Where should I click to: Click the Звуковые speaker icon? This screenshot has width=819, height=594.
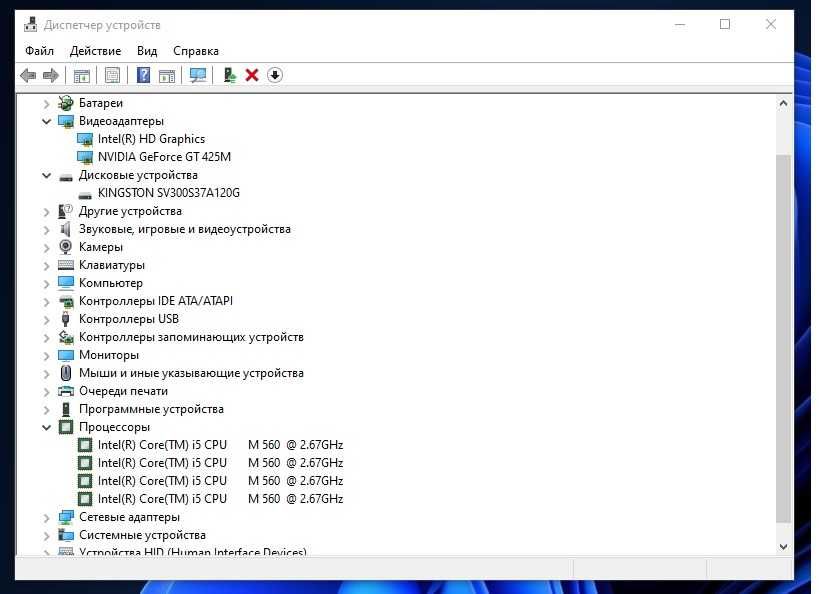point(66,229)
